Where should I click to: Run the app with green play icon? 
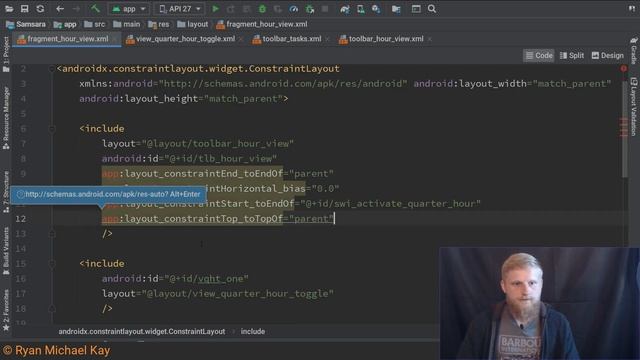(x=215, y=9)
